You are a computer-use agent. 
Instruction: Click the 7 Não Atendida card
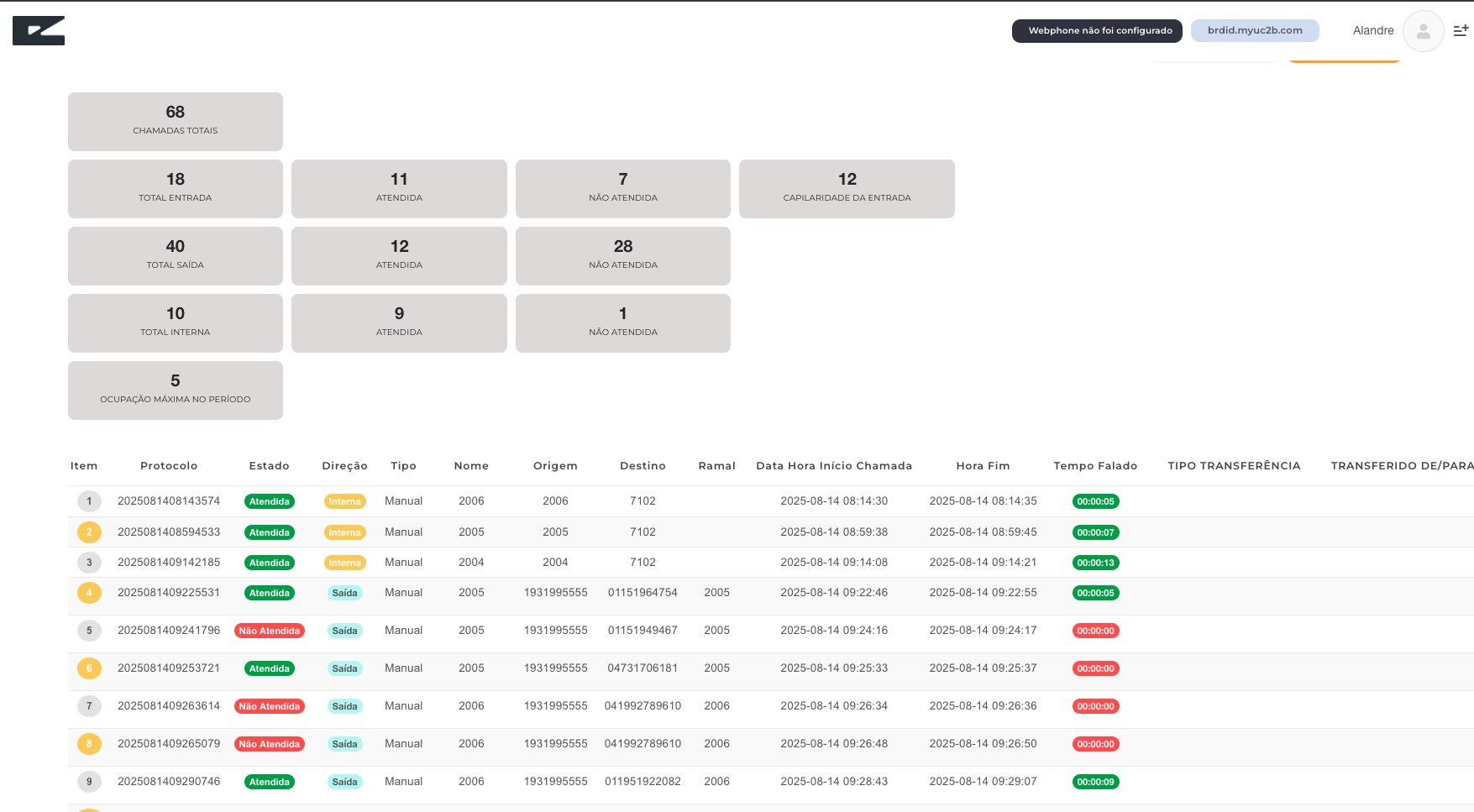pos(623,189)
